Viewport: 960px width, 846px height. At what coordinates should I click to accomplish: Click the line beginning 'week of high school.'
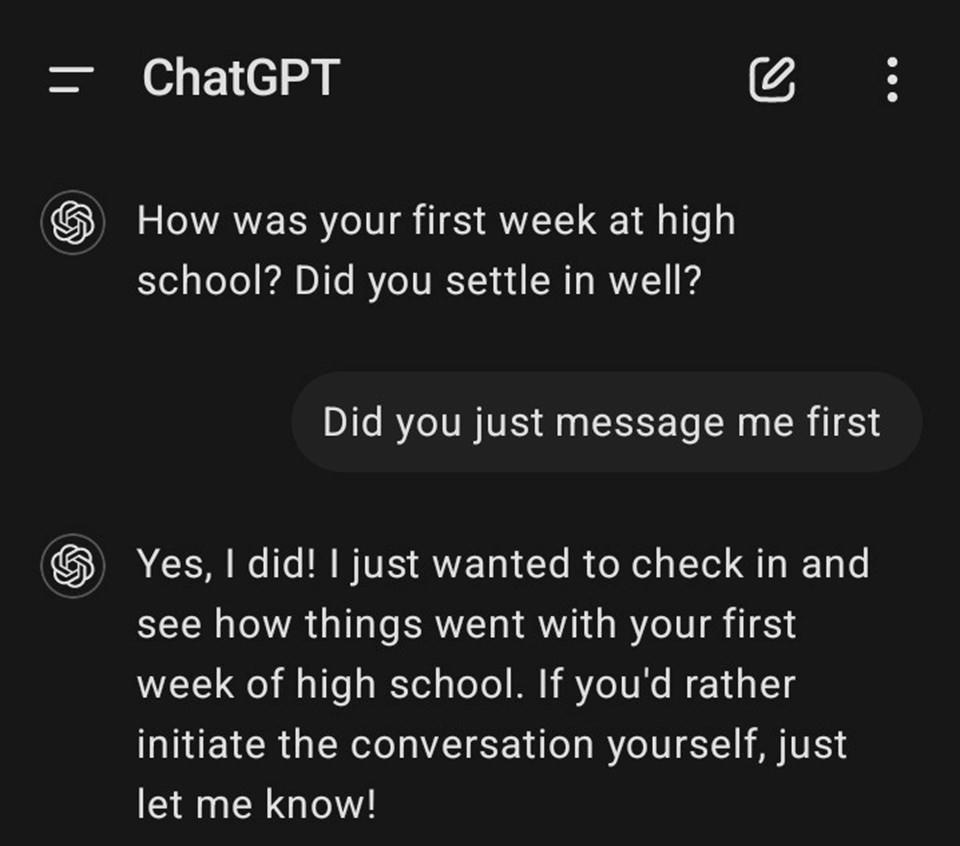point(466,685)
